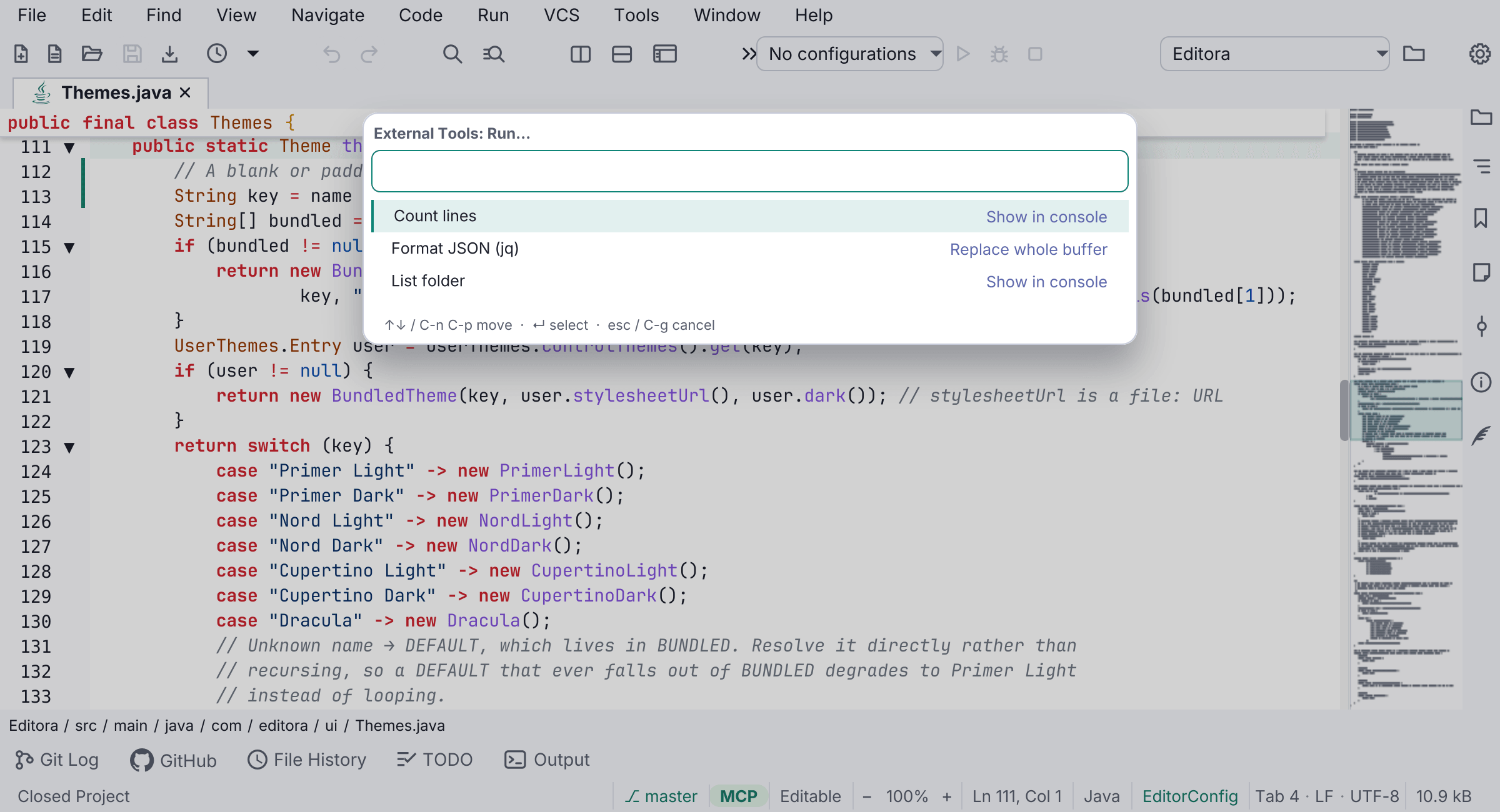Close the Themes.java tab
The height and width of the screenshot is (812, 1500).
tap(185, 93)
